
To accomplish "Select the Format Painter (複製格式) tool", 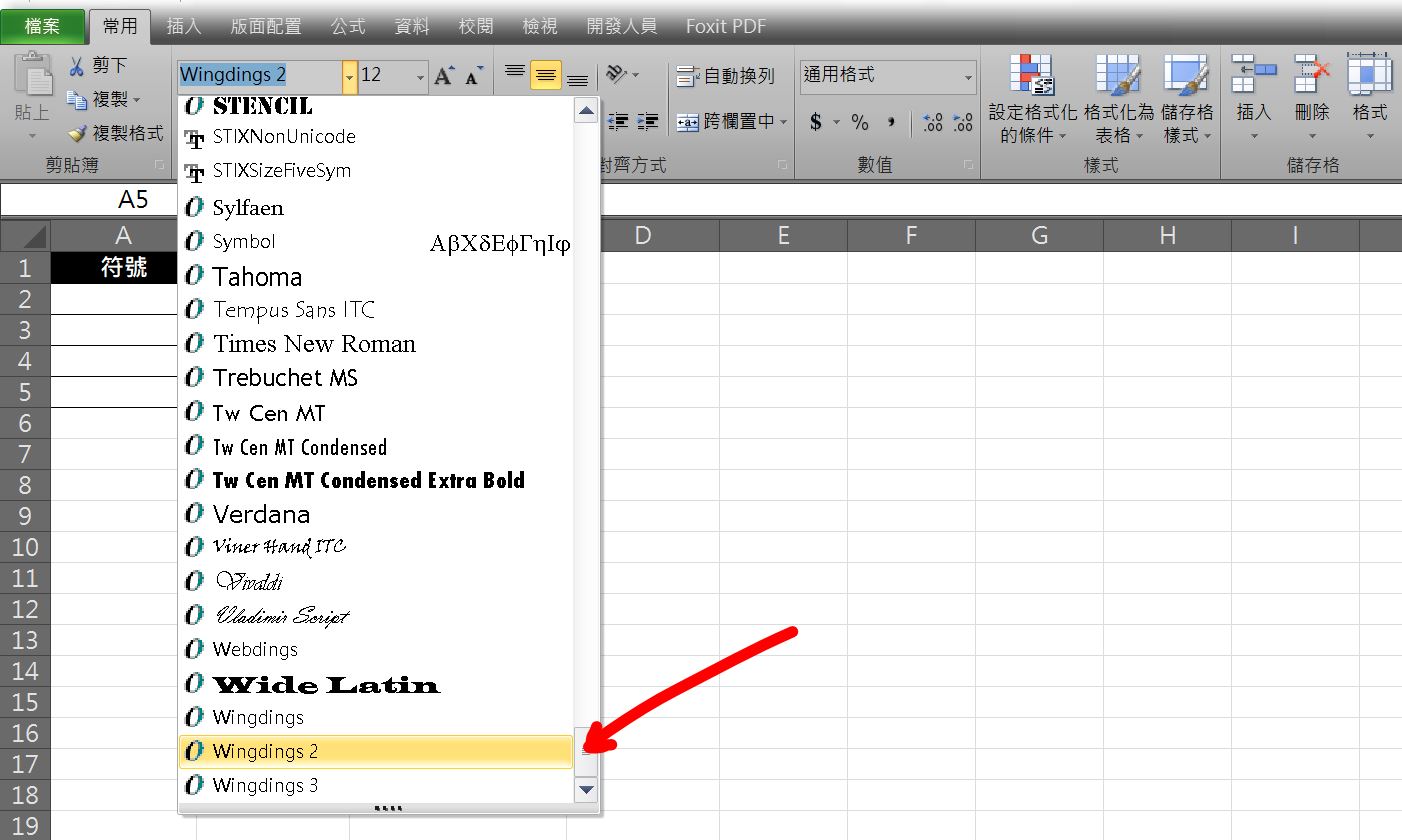I will coord(114,133).
